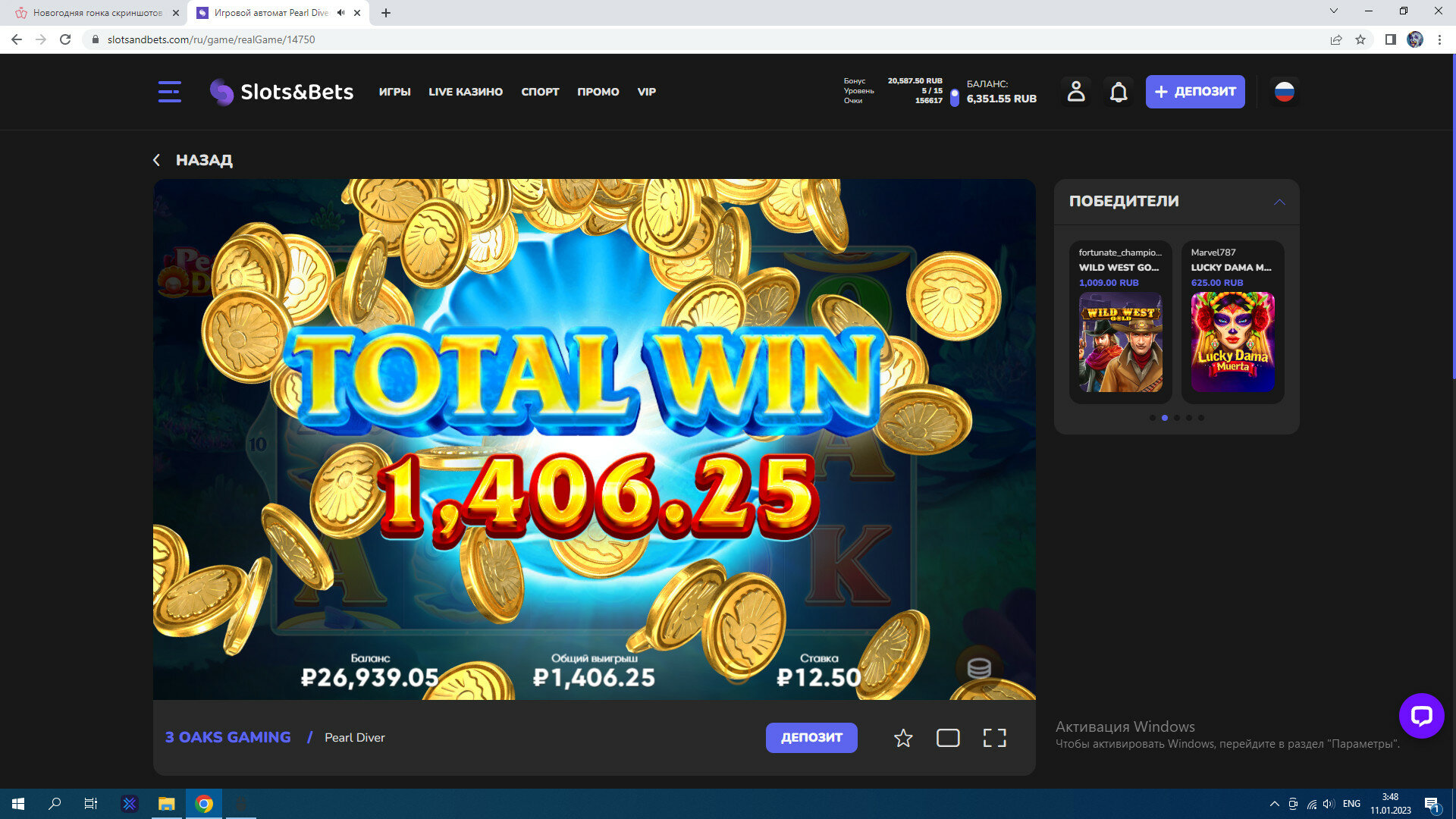Click the ДЕПОЗИТ button in header
This screenshot has width=1456, height=819.
click(1194, 92)
